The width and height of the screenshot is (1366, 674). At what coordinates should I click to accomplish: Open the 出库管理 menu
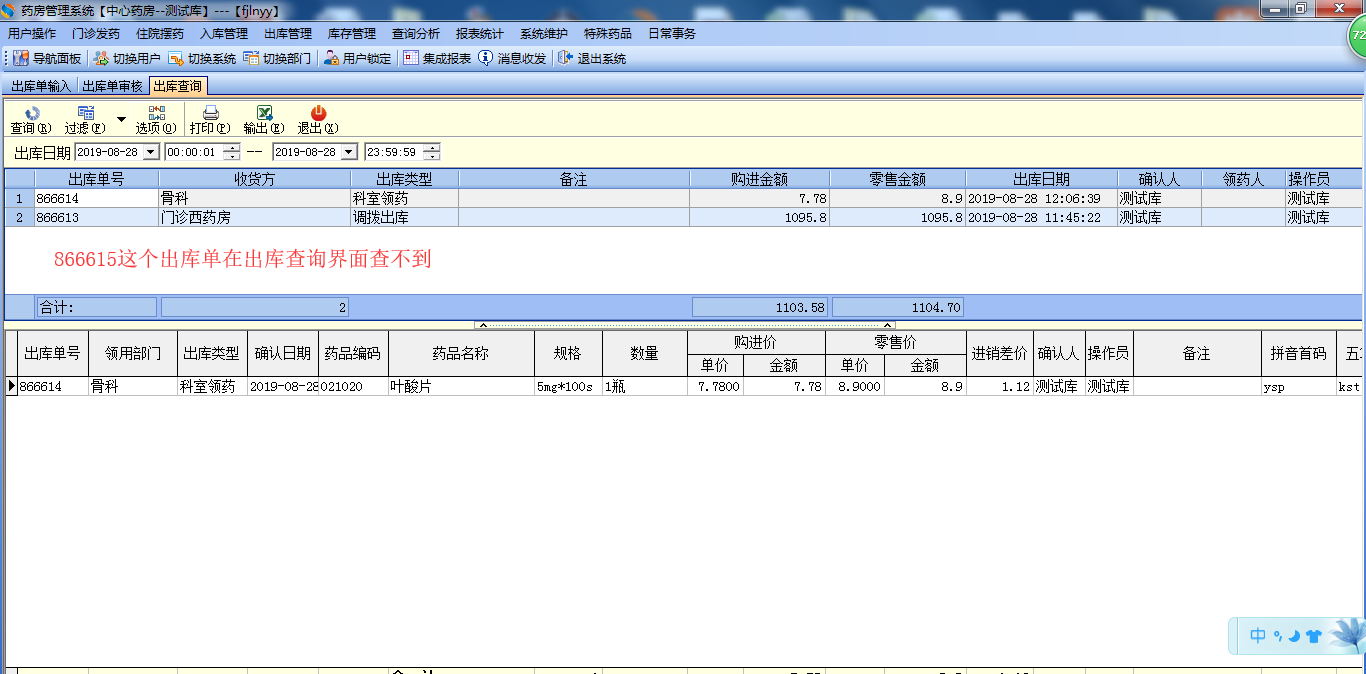(288, 34)
